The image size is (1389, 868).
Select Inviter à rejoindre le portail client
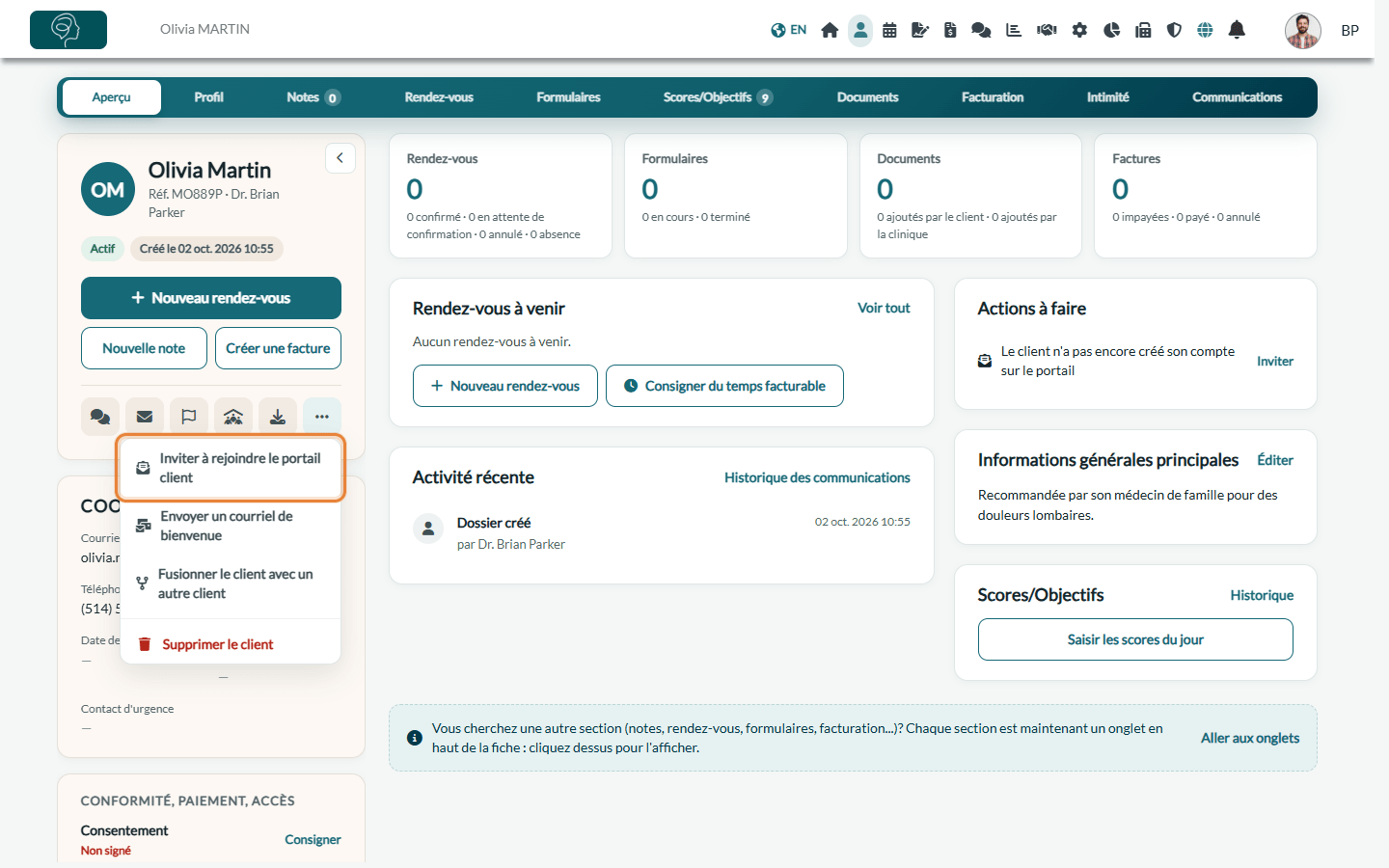231,468
